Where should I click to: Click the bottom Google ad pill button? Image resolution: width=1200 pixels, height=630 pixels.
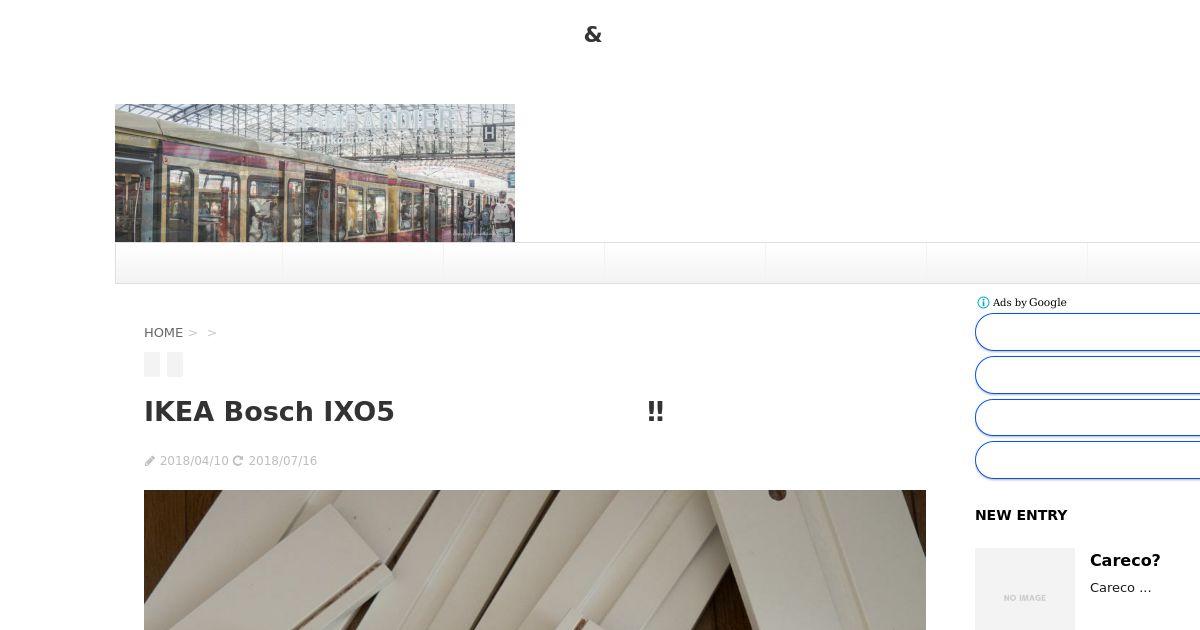point(1088,460)
